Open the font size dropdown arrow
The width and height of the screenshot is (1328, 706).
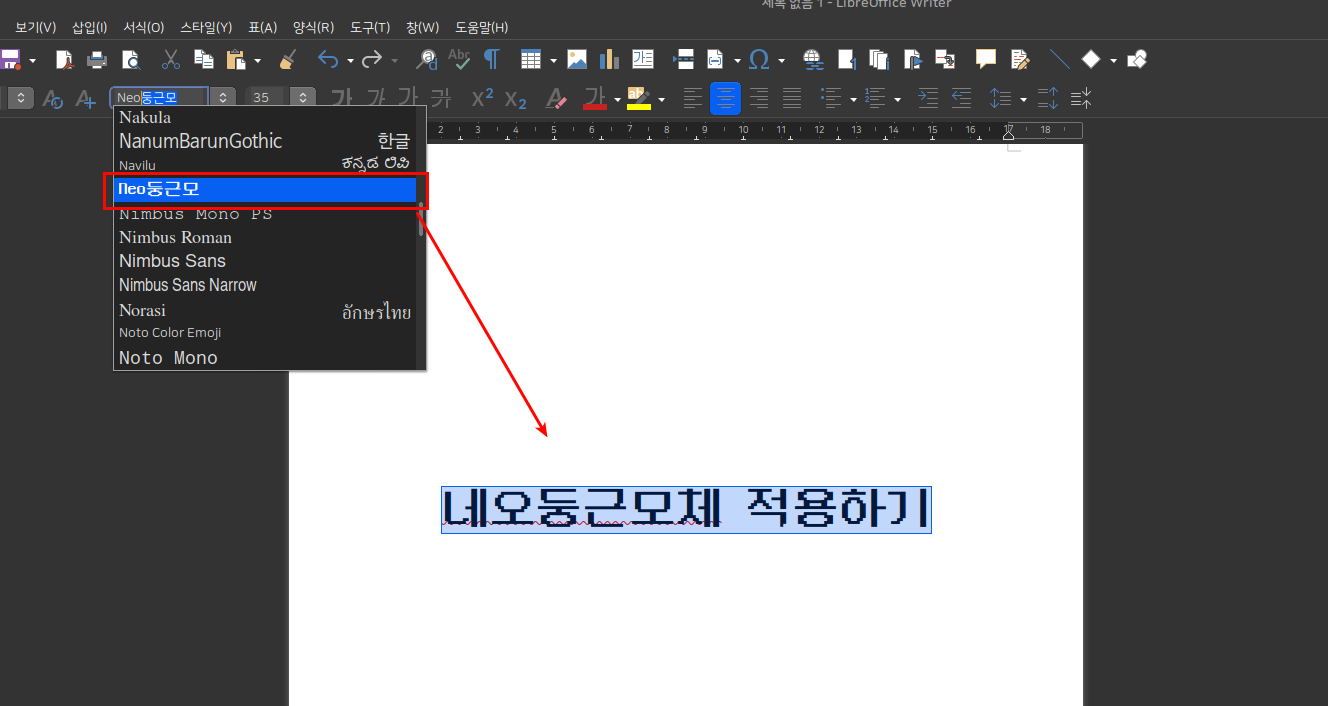click(303, 98)
